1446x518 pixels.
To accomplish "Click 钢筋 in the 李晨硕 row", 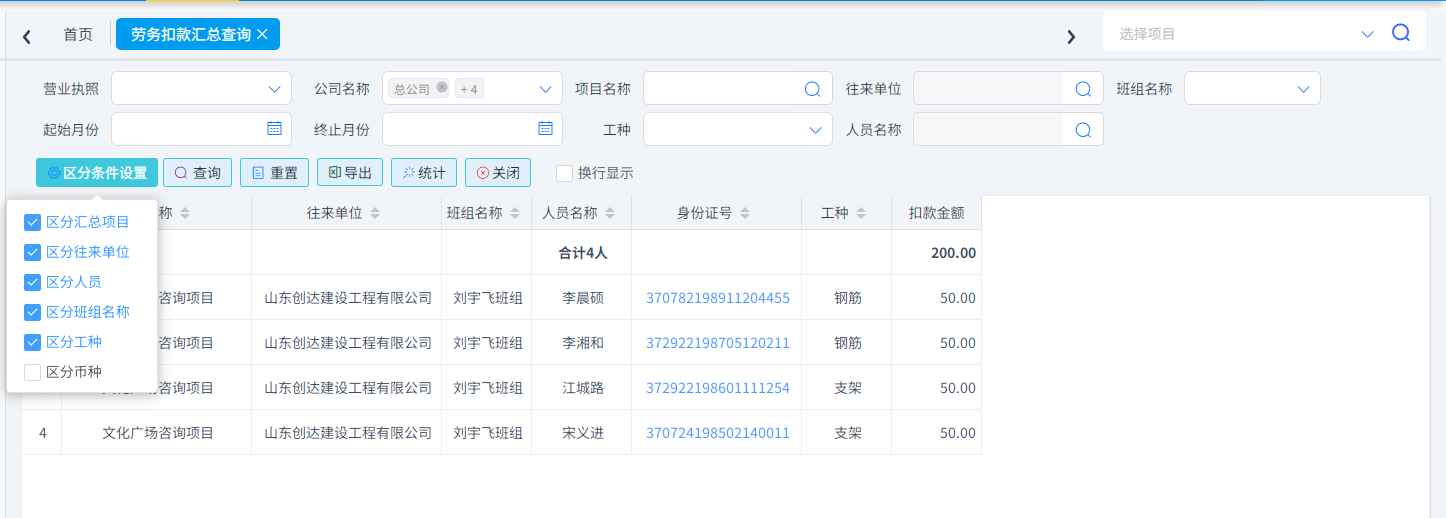I will 848,298.
